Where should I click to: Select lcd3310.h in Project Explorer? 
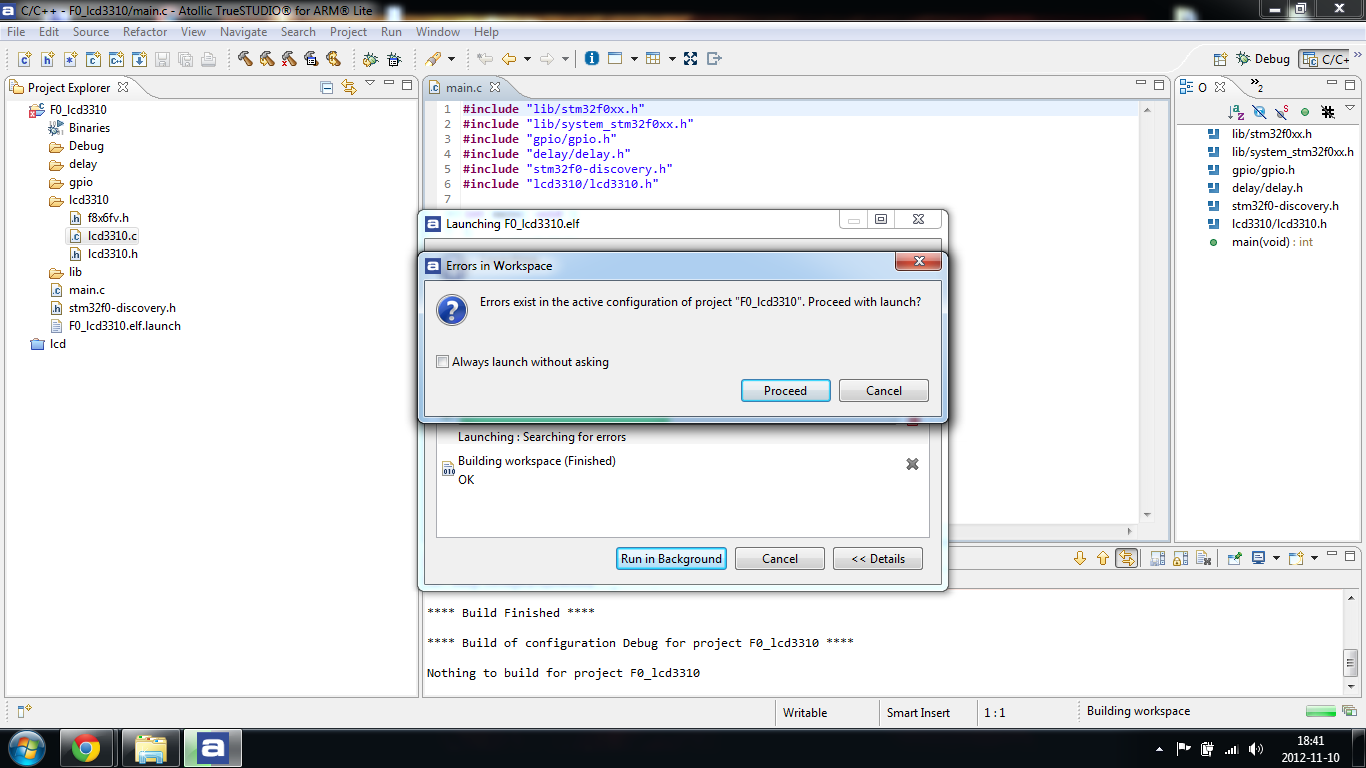pyautogui.click(x=112, y=254)
